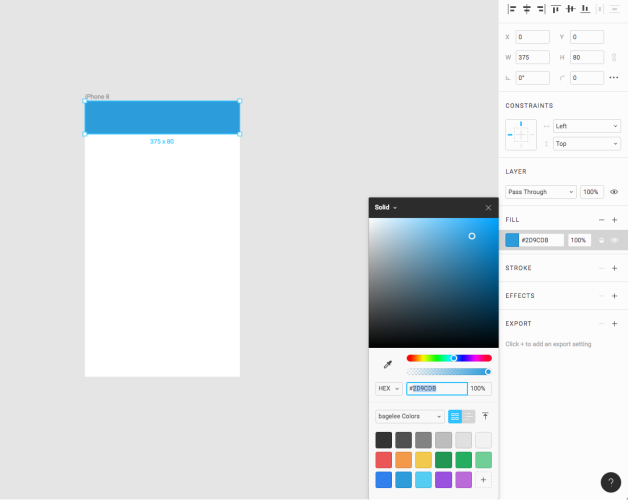Screen dimensions: 628x500
Task: Click the fill opacity 100% field
Action: [x=579, y=240]
